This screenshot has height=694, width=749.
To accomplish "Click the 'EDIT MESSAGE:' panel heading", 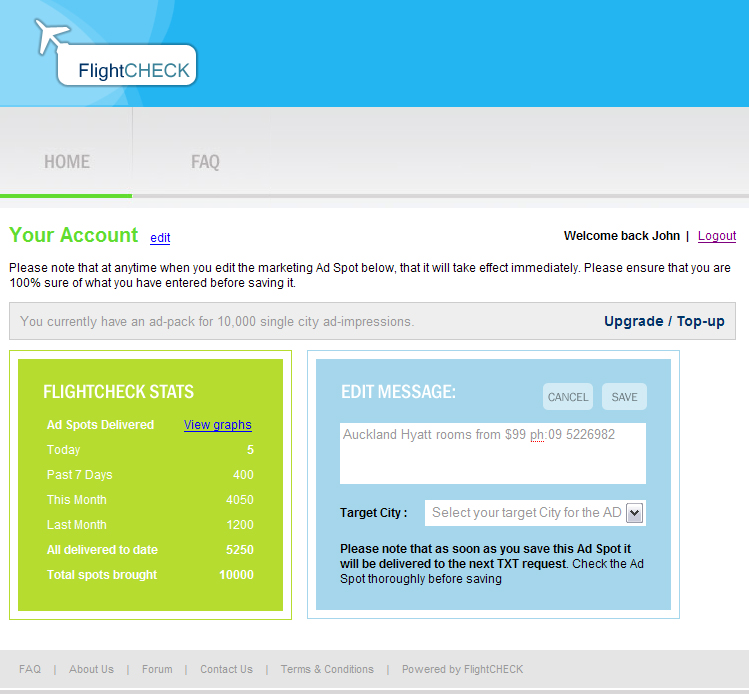I will point(398,392).
